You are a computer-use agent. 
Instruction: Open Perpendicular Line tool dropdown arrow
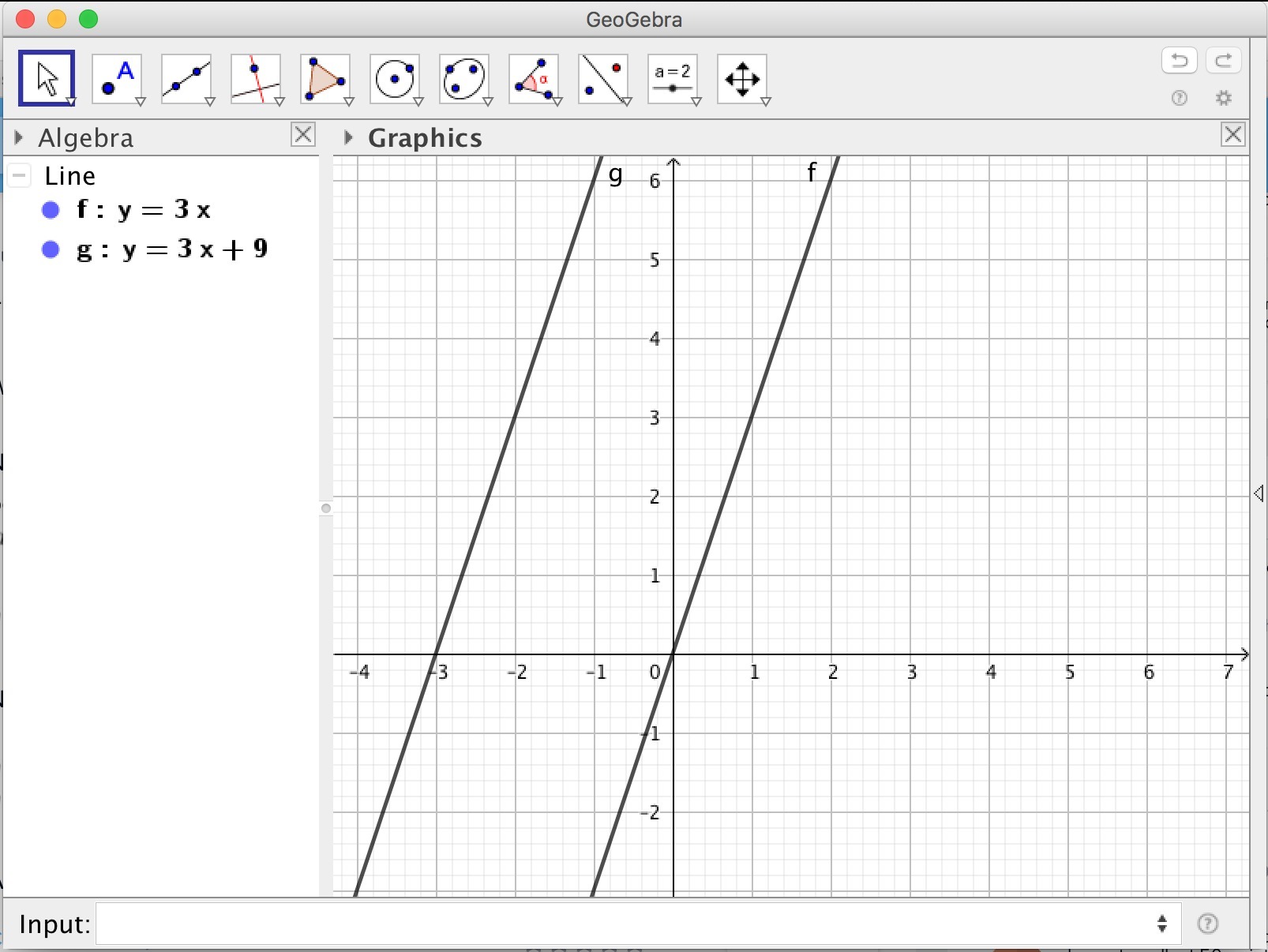coord(279,102)
